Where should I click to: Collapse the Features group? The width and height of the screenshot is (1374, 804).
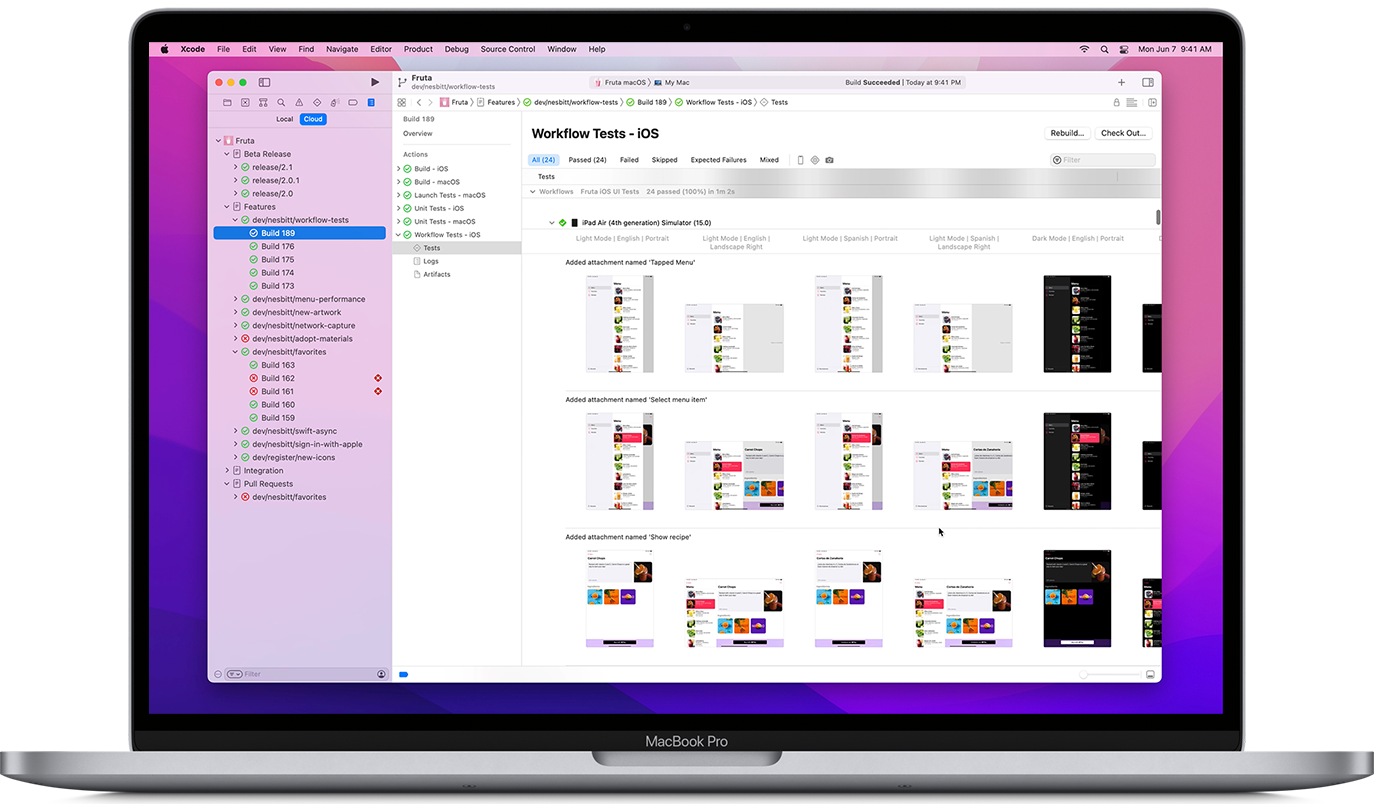coord(227,207)
